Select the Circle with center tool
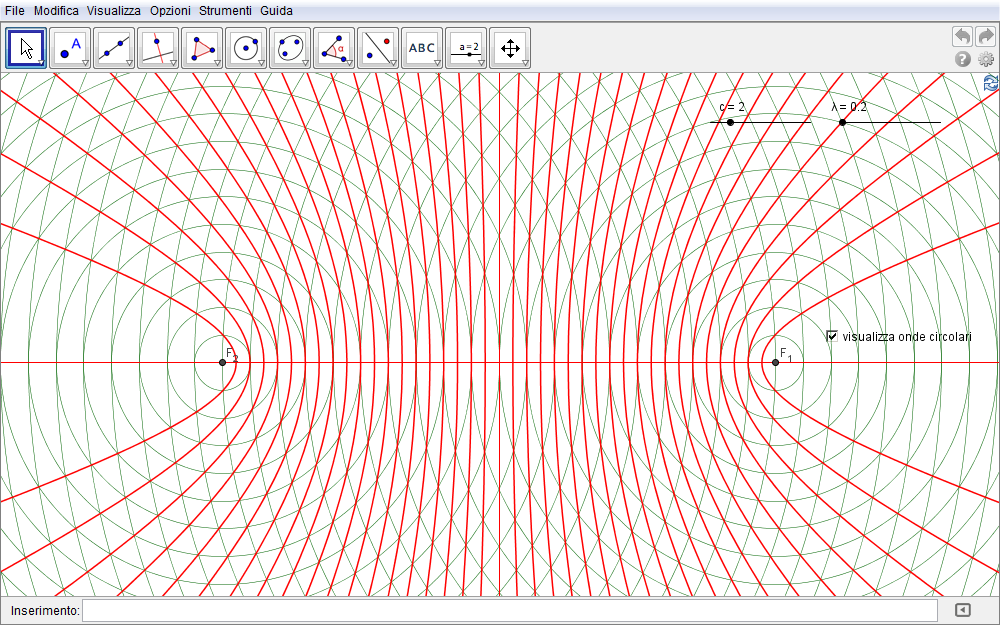Viewport: 1000px width, 625px height. [x=246, y=47]
